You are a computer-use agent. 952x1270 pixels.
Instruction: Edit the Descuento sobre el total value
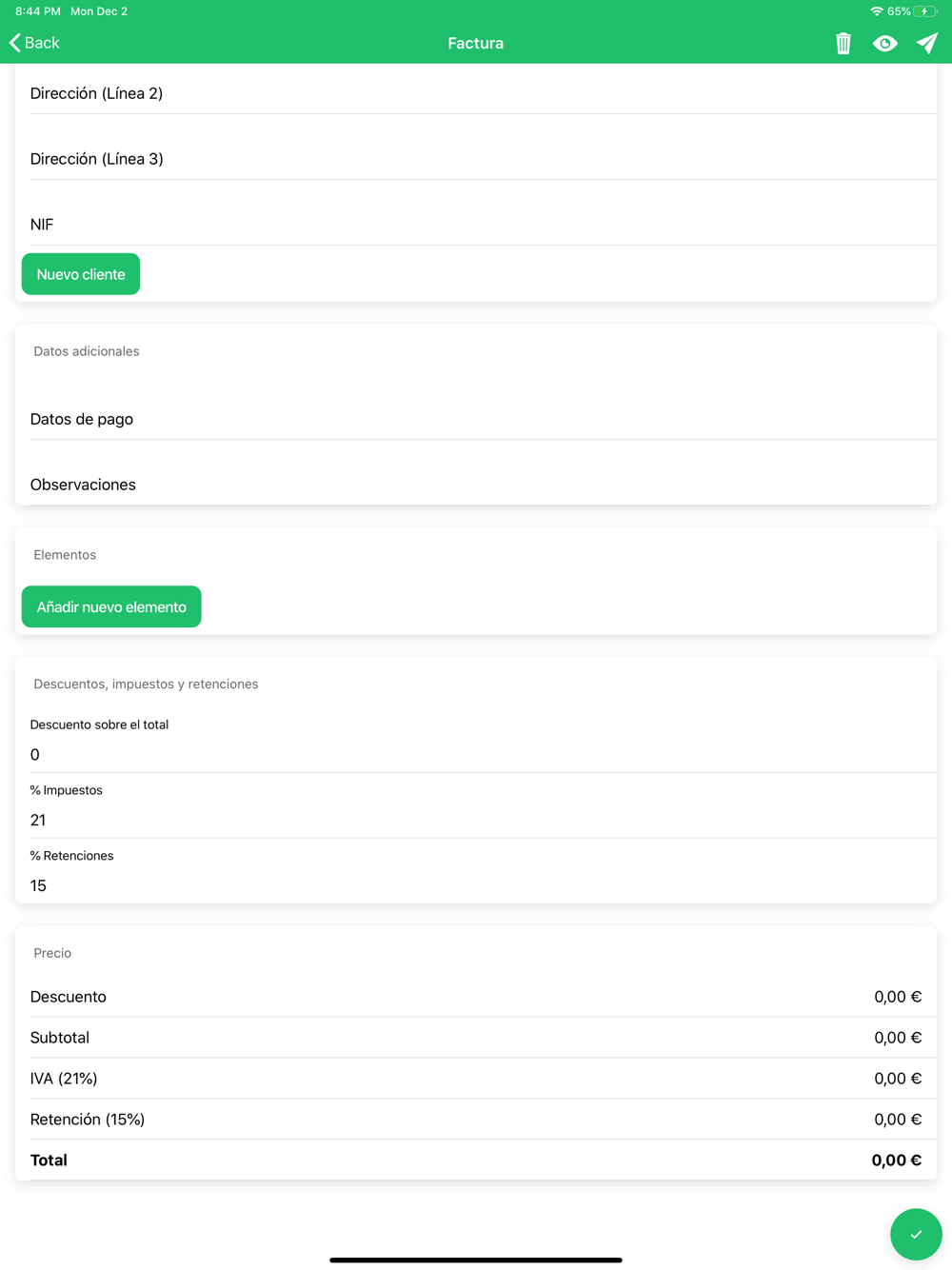coord(484,754)
